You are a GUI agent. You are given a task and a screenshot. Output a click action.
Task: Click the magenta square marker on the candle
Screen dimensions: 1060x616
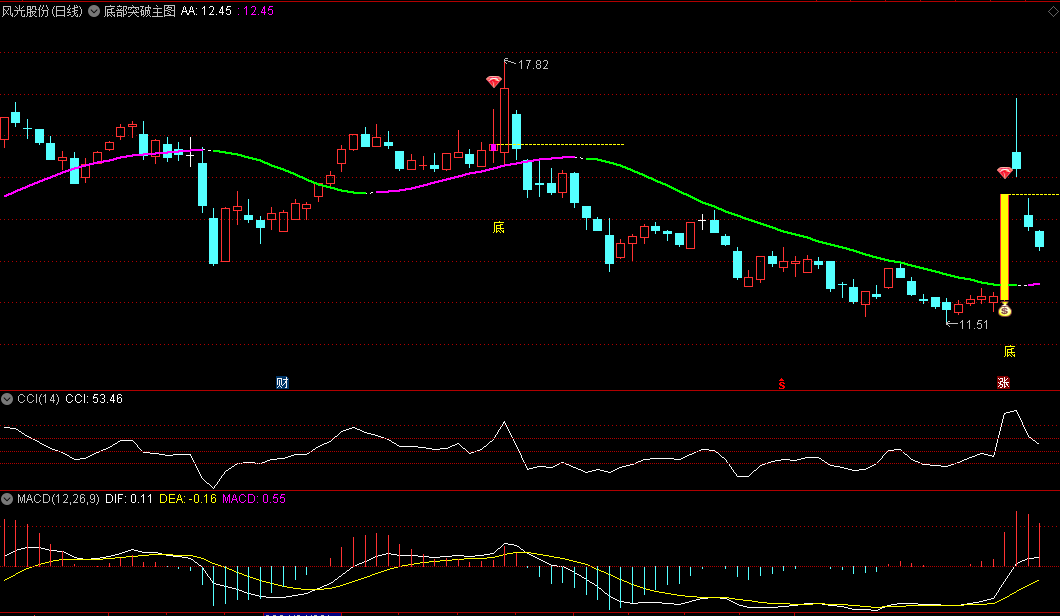pyautogui.click(x=493, y=147)
